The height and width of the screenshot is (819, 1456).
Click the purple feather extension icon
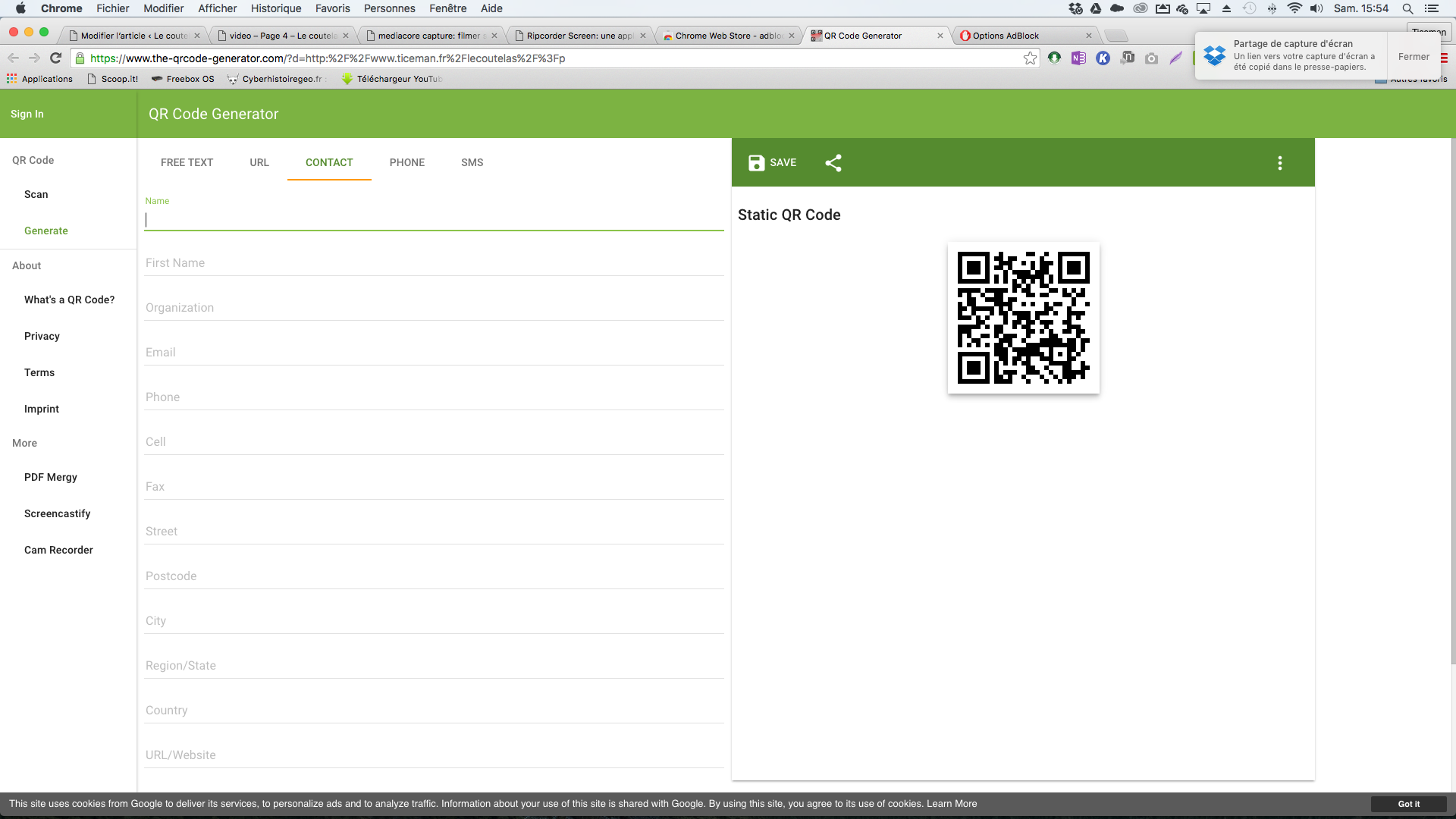coord(1175,58)
